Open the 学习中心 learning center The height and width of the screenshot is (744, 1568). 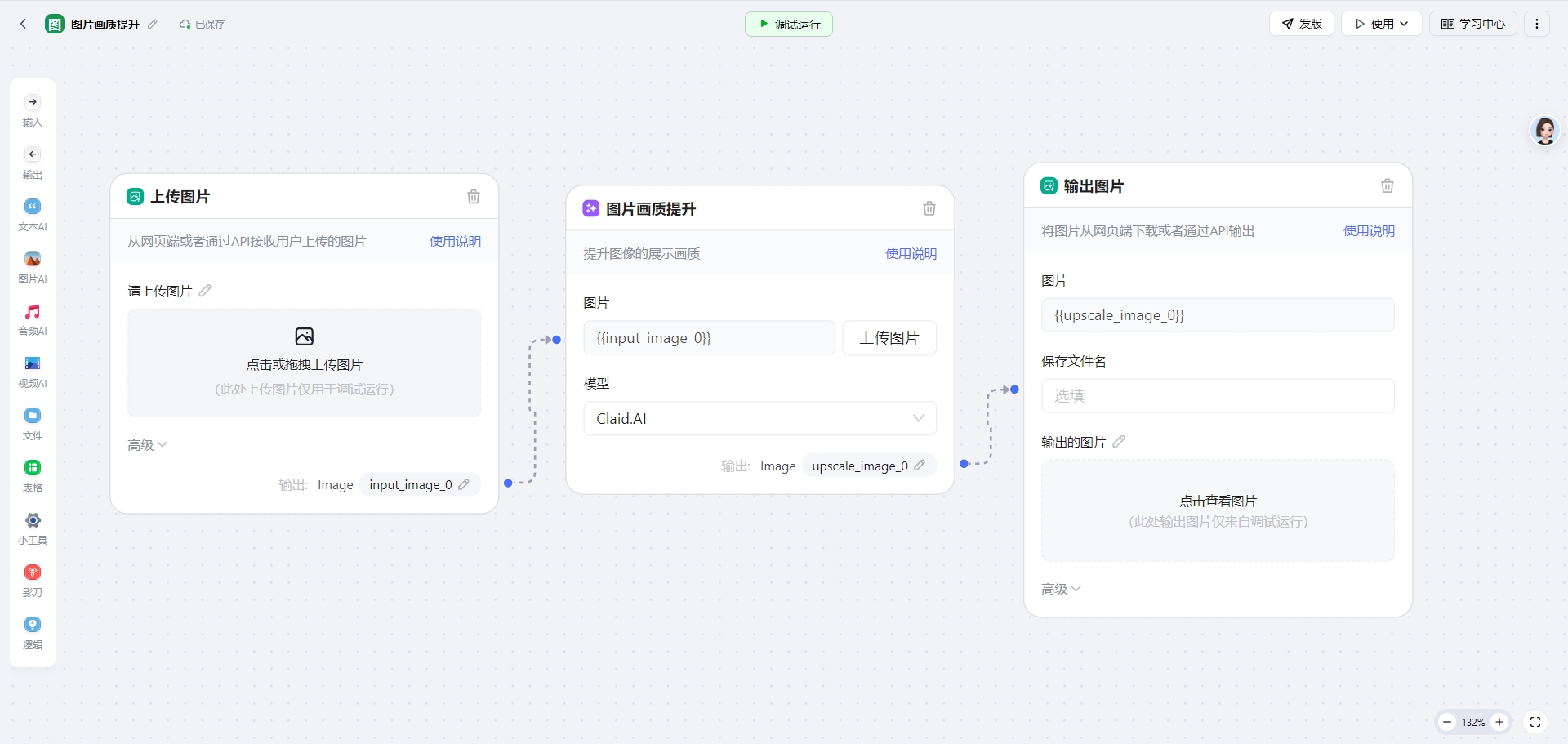(1472, 24)
